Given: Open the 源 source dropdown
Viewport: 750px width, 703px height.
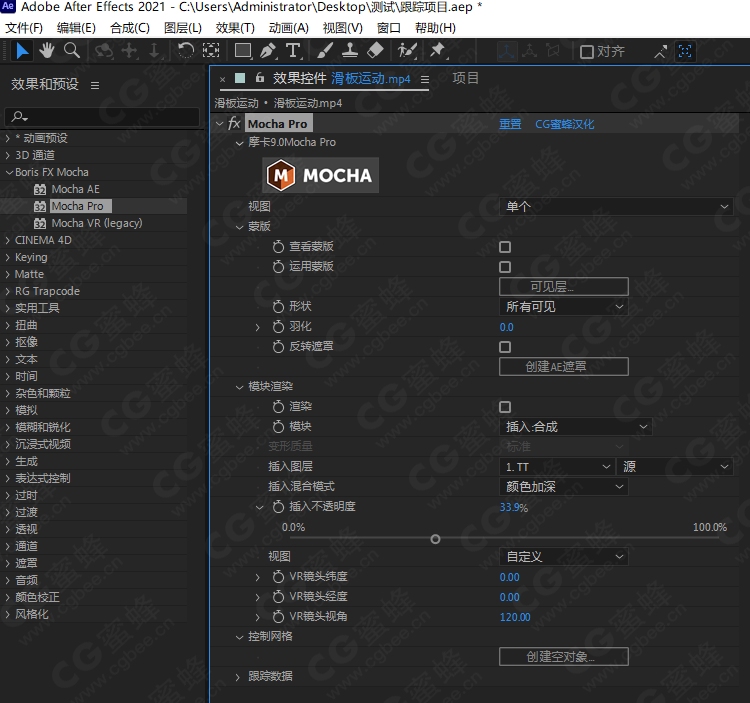Looking at the screenshot, I should (x=675, y=467).
